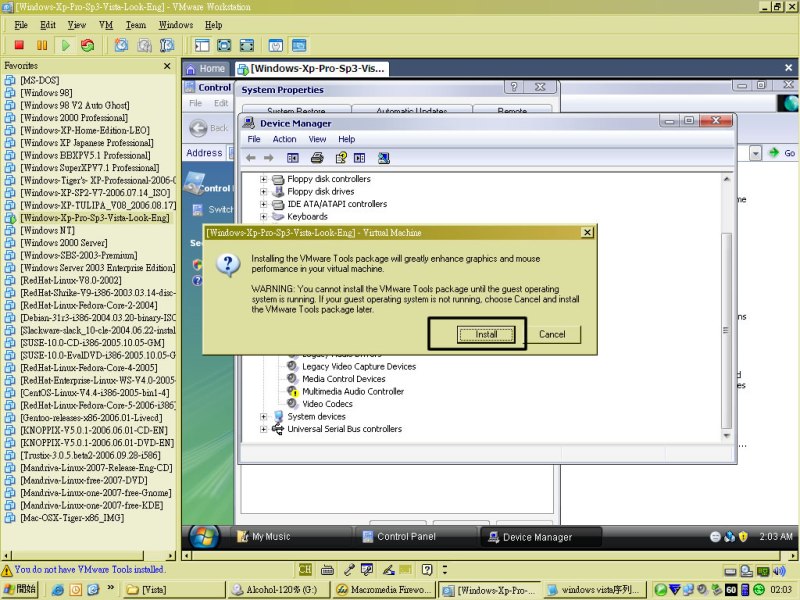
Task: Click Device Manager help properties icon
Action: pos(341,158)
